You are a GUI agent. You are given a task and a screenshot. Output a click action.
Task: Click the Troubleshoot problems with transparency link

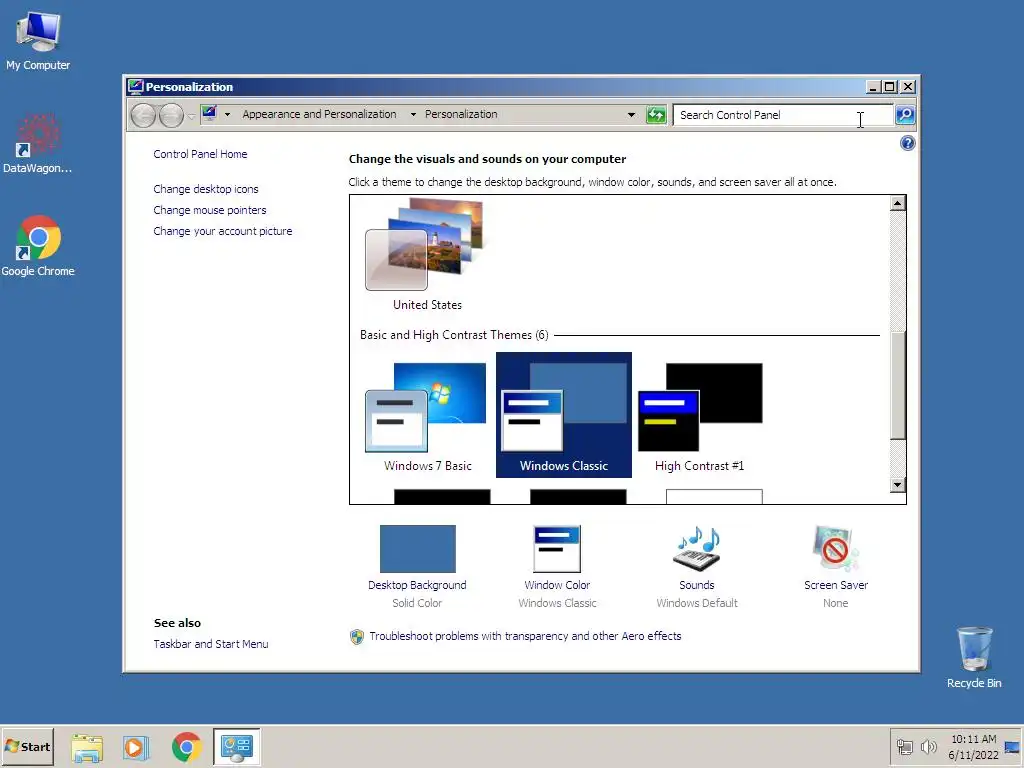pos(525,636)
